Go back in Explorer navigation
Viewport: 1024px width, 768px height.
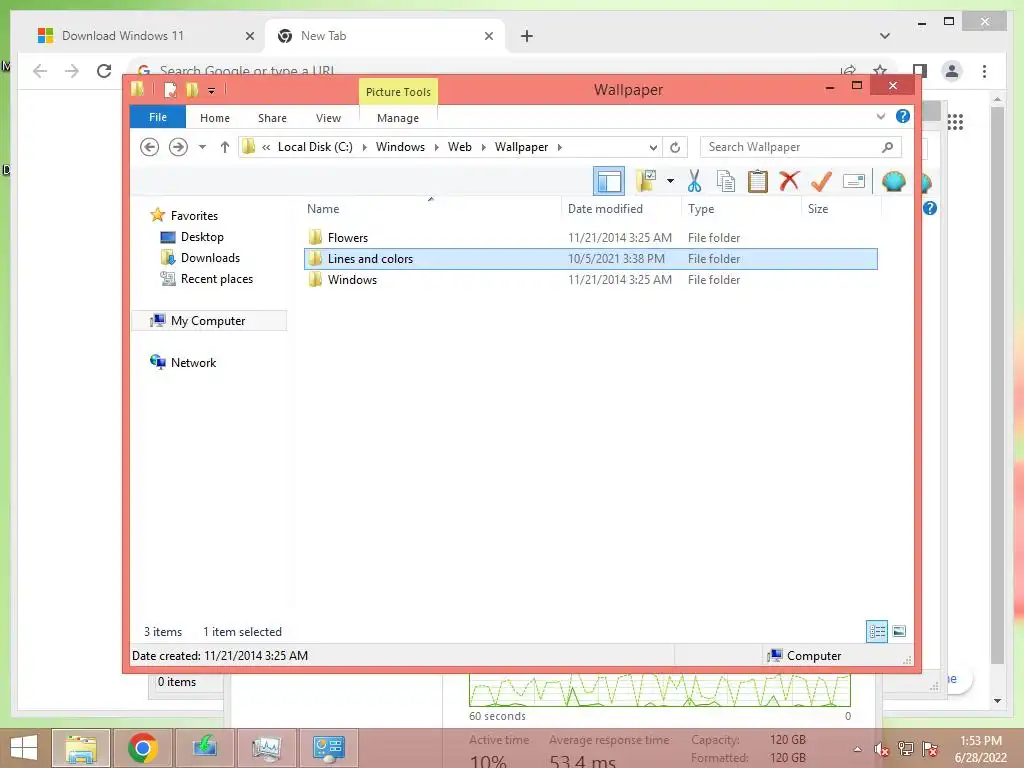coord(150,147)
